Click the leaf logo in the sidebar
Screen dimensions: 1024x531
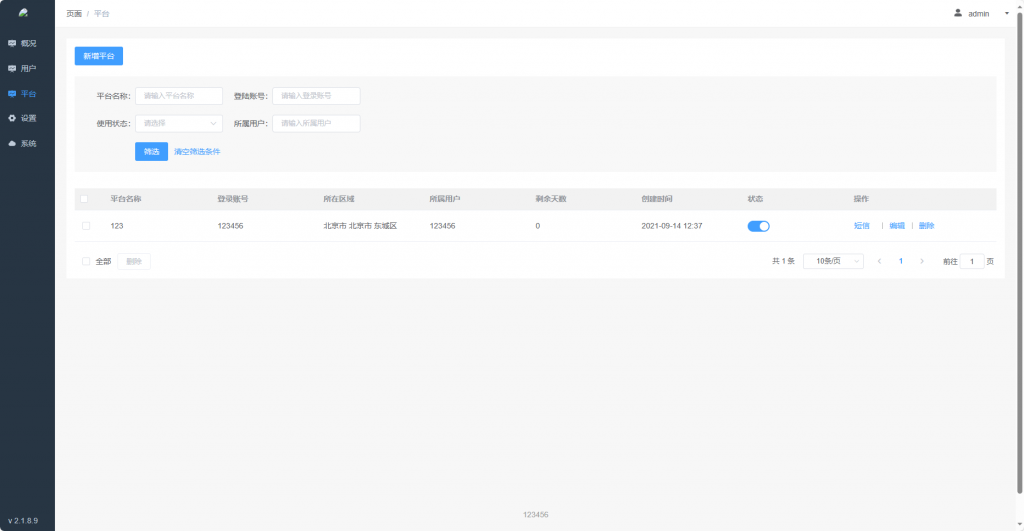pyautogui.click(x=23, y=13)
